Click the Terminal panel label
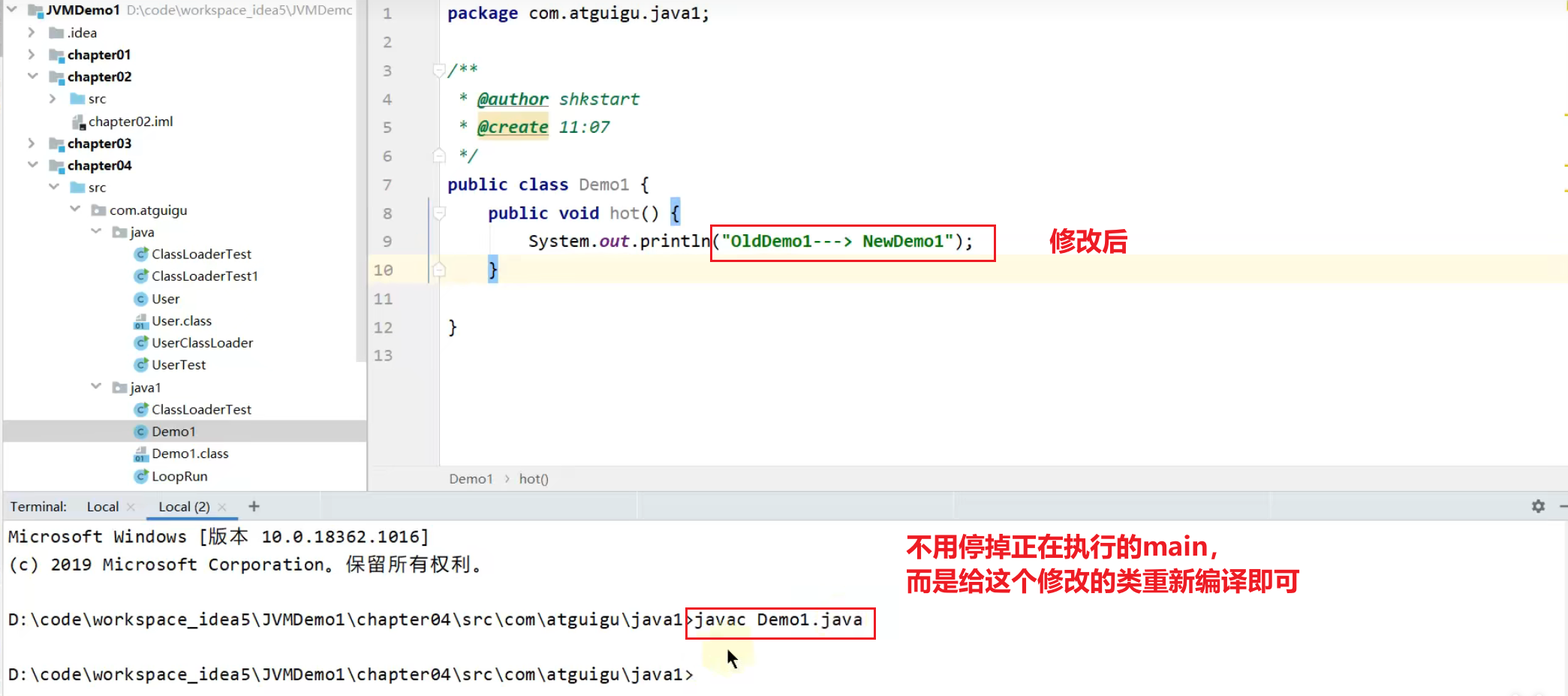The height and width of the screenshot is (696, 1568). click(x=38, y=507)
